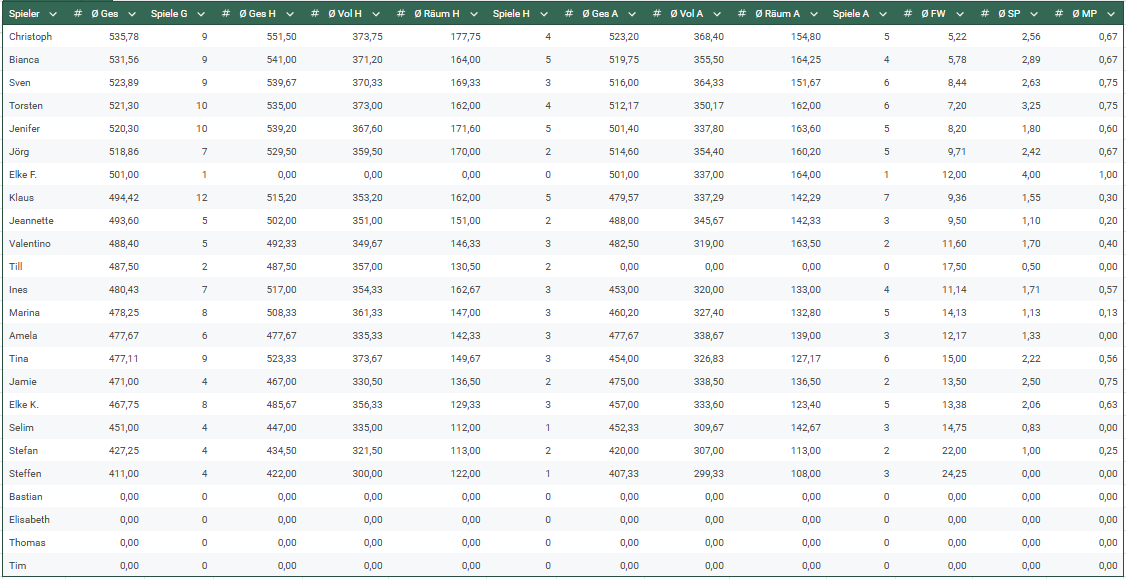Select the player name cell Christoph

pyautogui.click(x=30, y=36)
